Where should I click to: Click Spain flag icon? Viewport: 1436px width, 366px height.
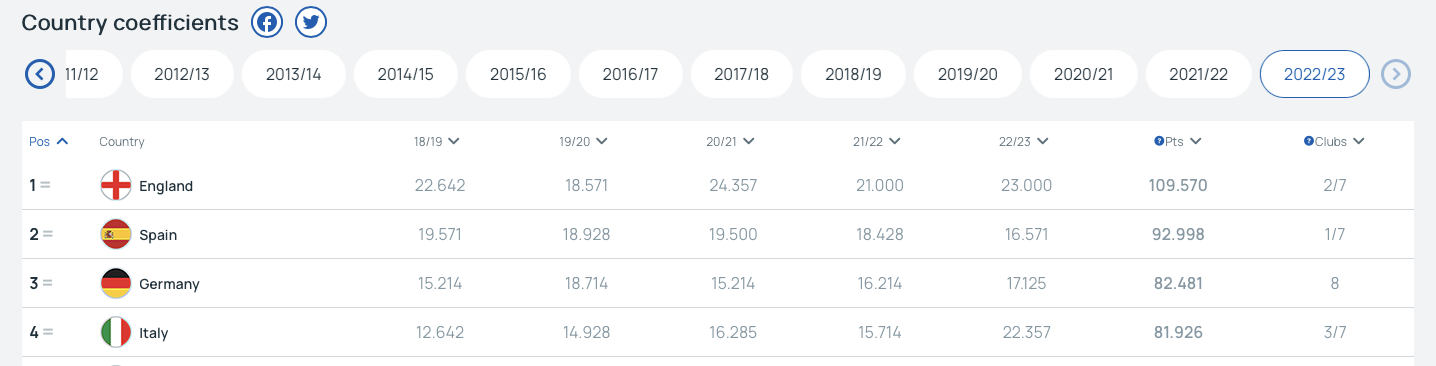(116, 235)
